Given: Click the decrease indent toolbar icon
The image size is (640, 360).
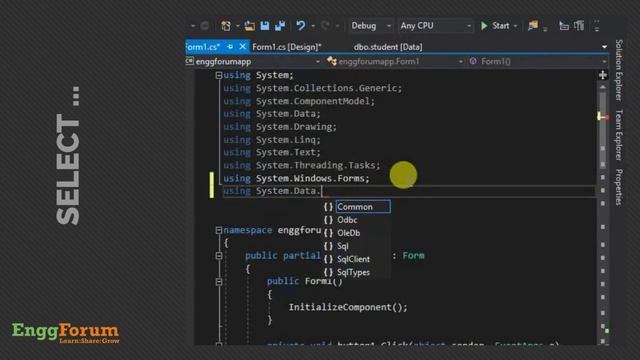Looking at the screenshot, I should point(564,26).
